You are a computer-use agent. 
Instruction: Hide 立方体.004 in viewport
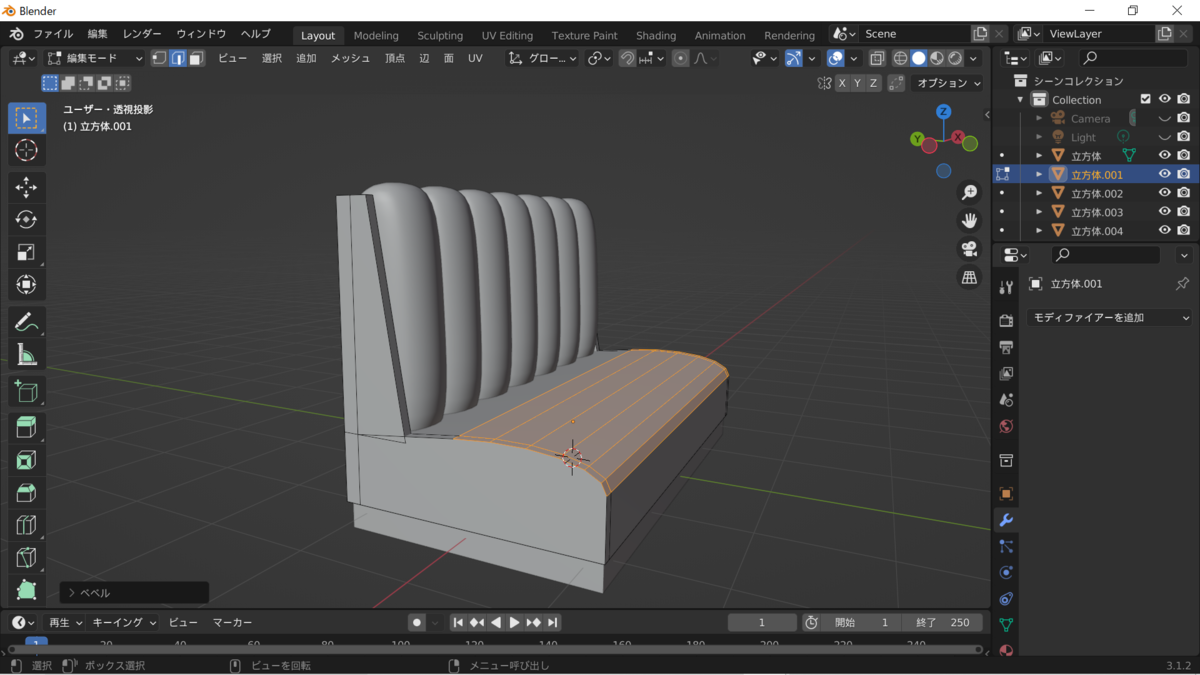click(x=1164, y=231)
